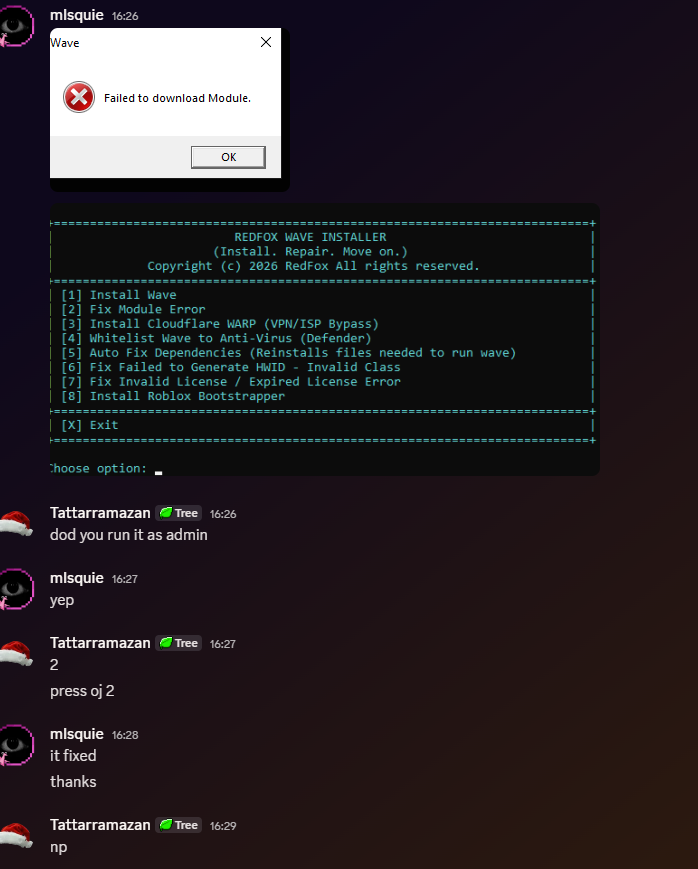Click 'dod you run it as admin' message
Screen dimensions: 698x869
(129, 535)
